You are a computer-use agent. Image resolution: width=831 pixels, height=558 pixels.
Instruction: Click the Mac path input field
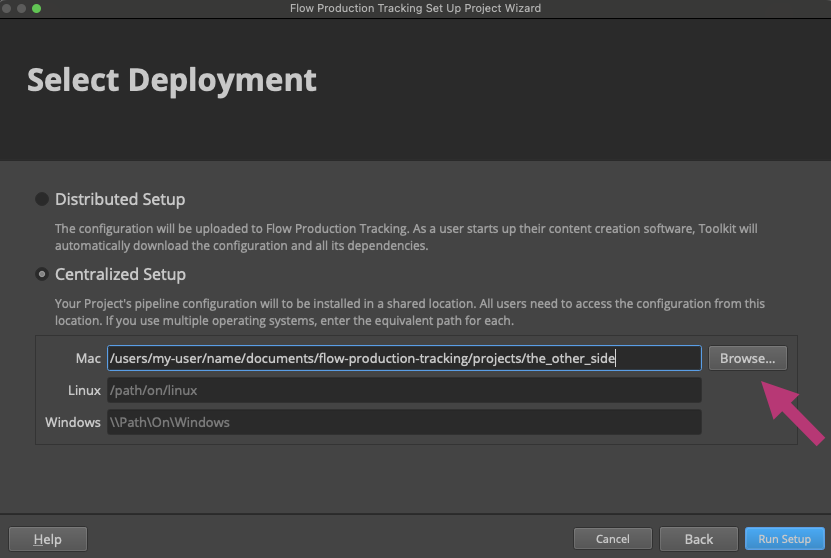404,358
